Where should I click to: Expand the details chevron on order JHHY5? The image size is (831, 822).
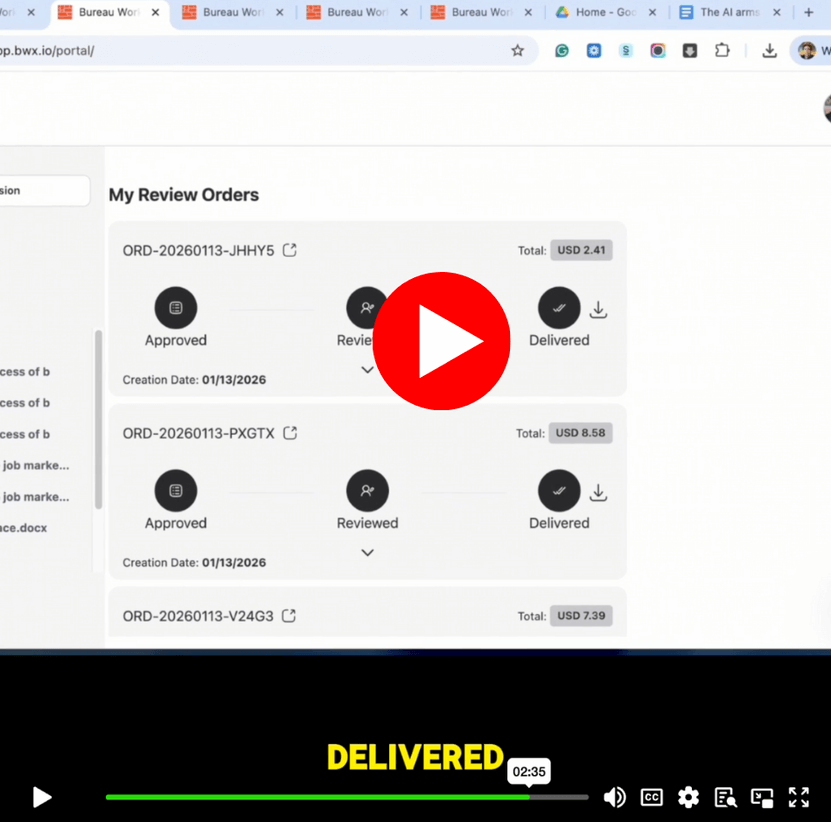(x=367, y=369)
